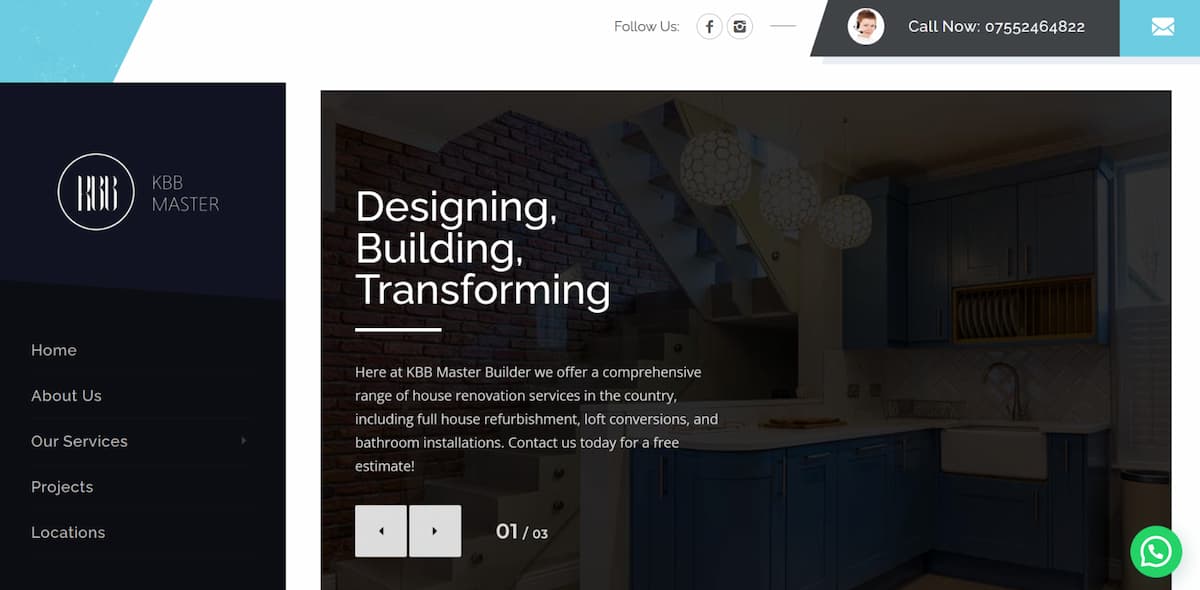Click the circular KBB logo
Image resolution: width=1200 pixels, height=590 pixels.
pyautogui.click(x=96, y=192)
